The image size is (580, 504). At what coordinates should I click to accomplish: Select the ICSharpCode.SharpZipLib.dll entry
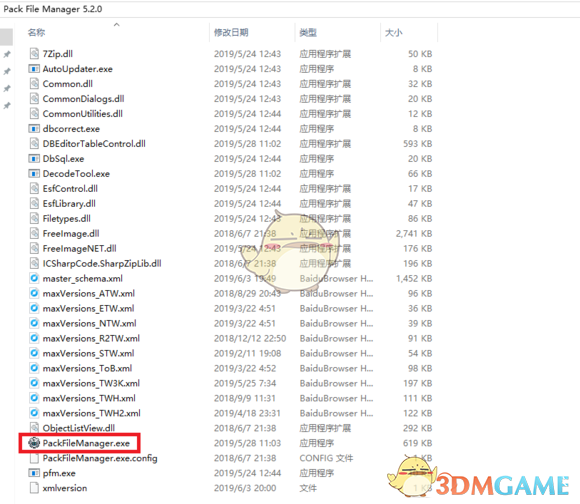click(x=102, y=263)
